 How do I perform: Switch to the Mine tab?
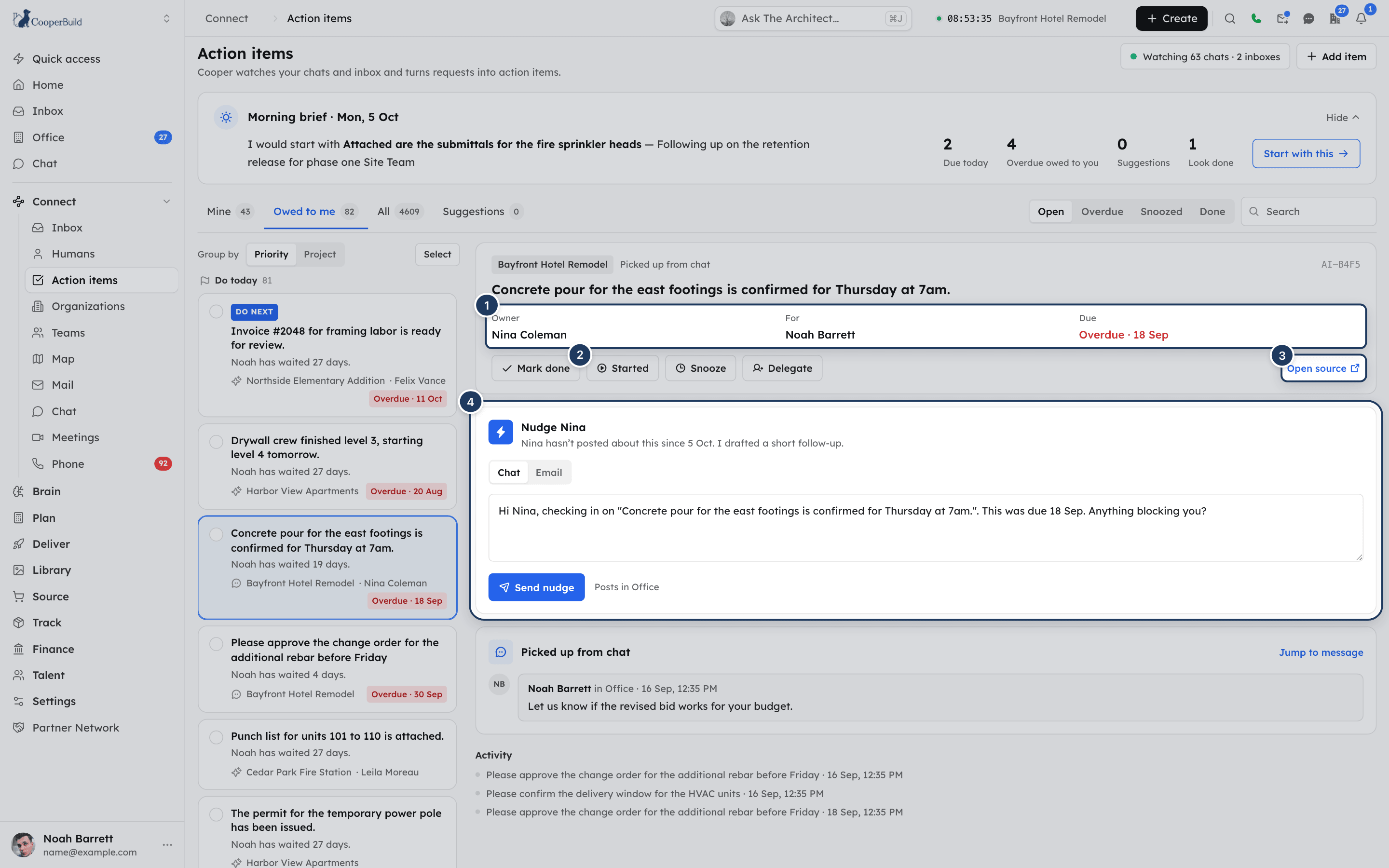tap(230, 211)
